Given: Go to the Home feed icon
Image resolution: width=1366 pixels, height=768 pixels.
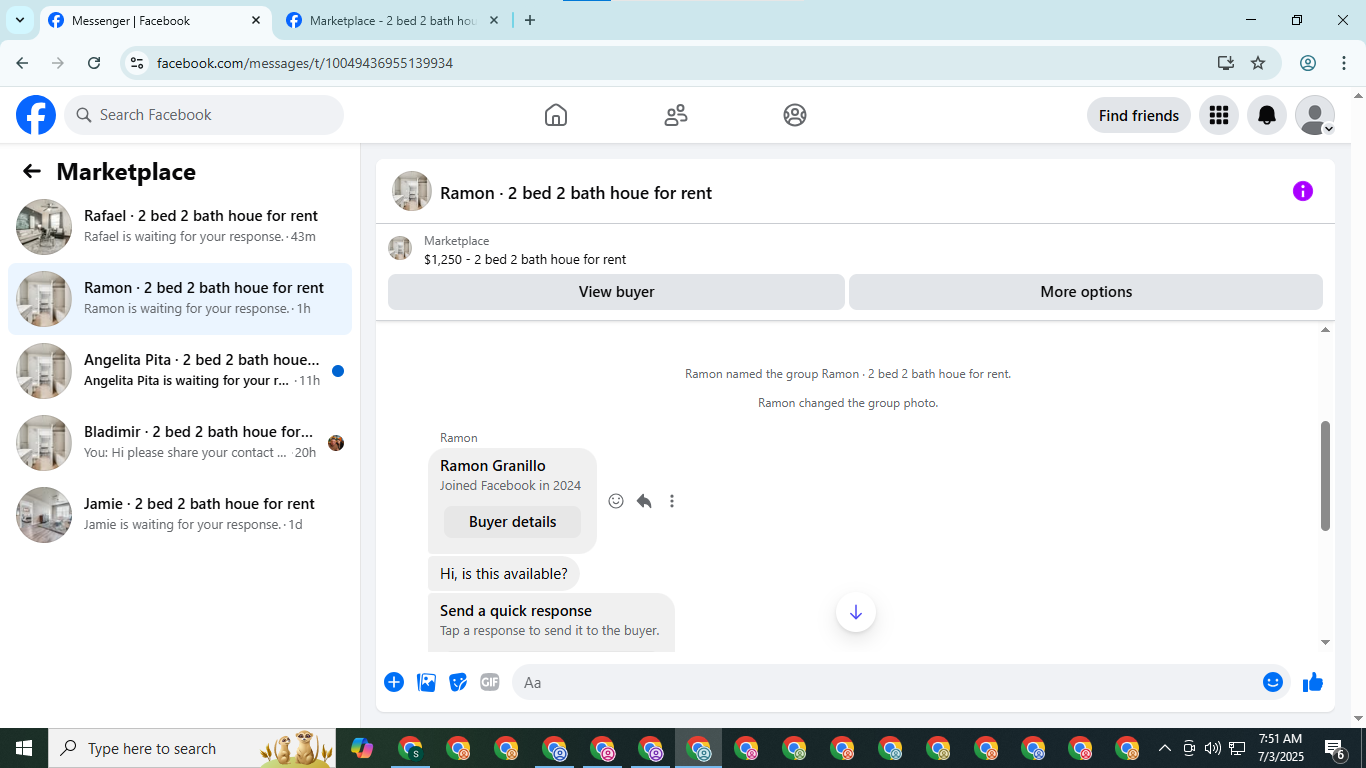Looking at the screenshot, I should click(x=556, y=115).
